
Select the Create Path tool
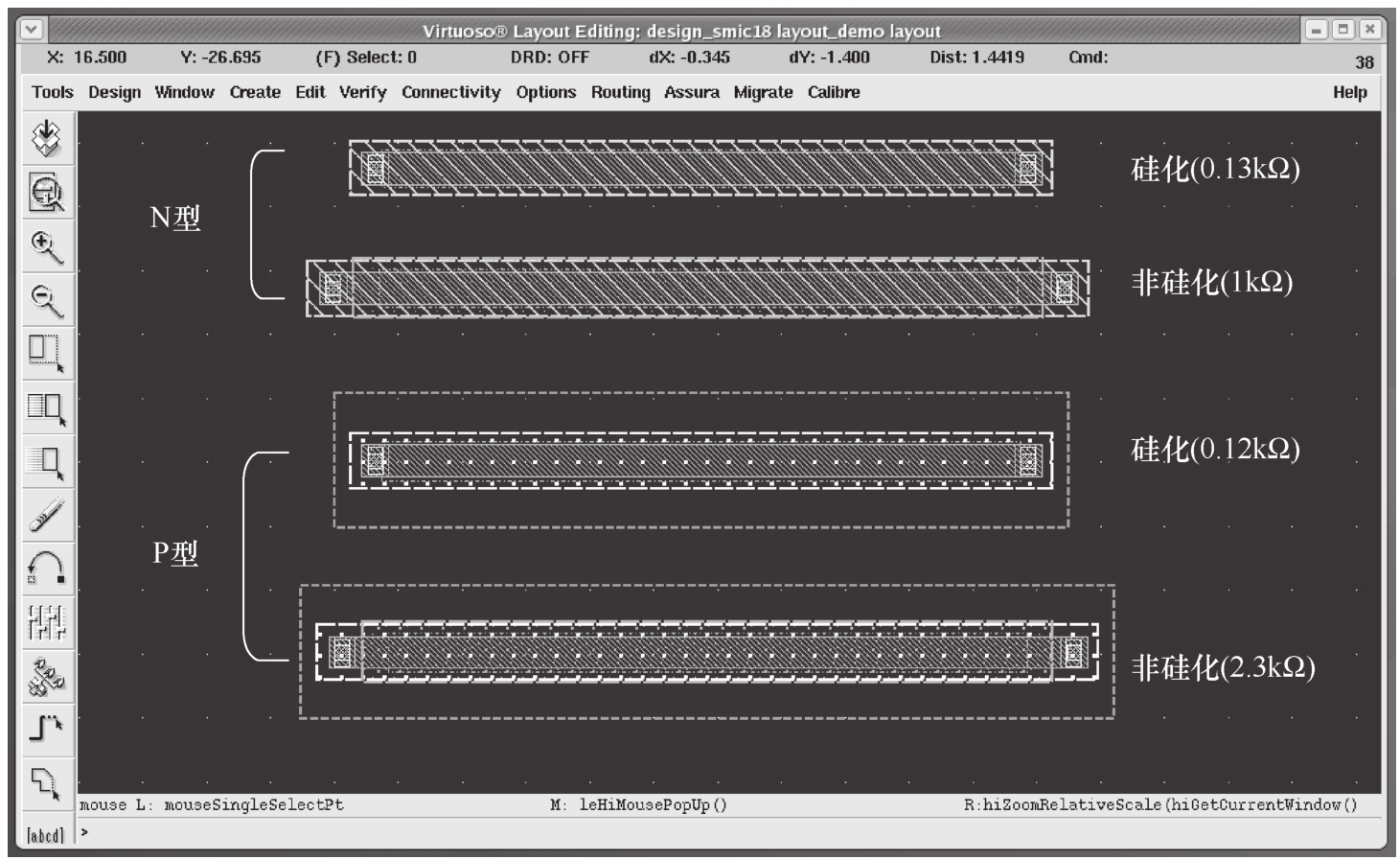click(46, 730)
